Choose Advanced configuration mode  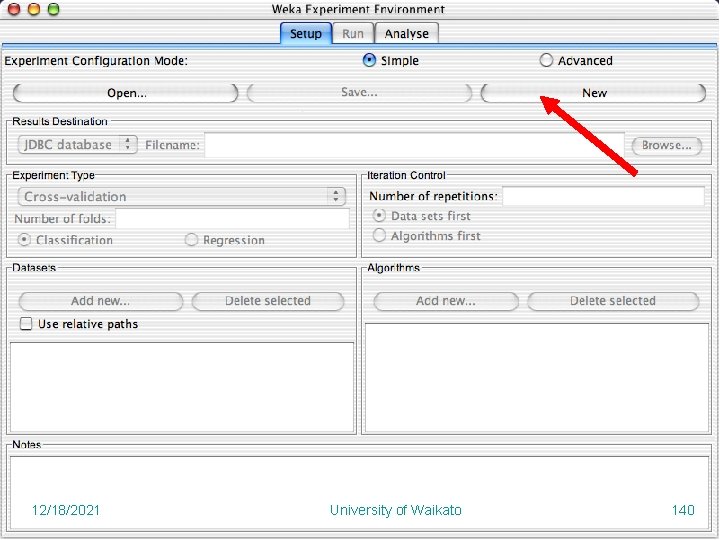click(546, 60)
